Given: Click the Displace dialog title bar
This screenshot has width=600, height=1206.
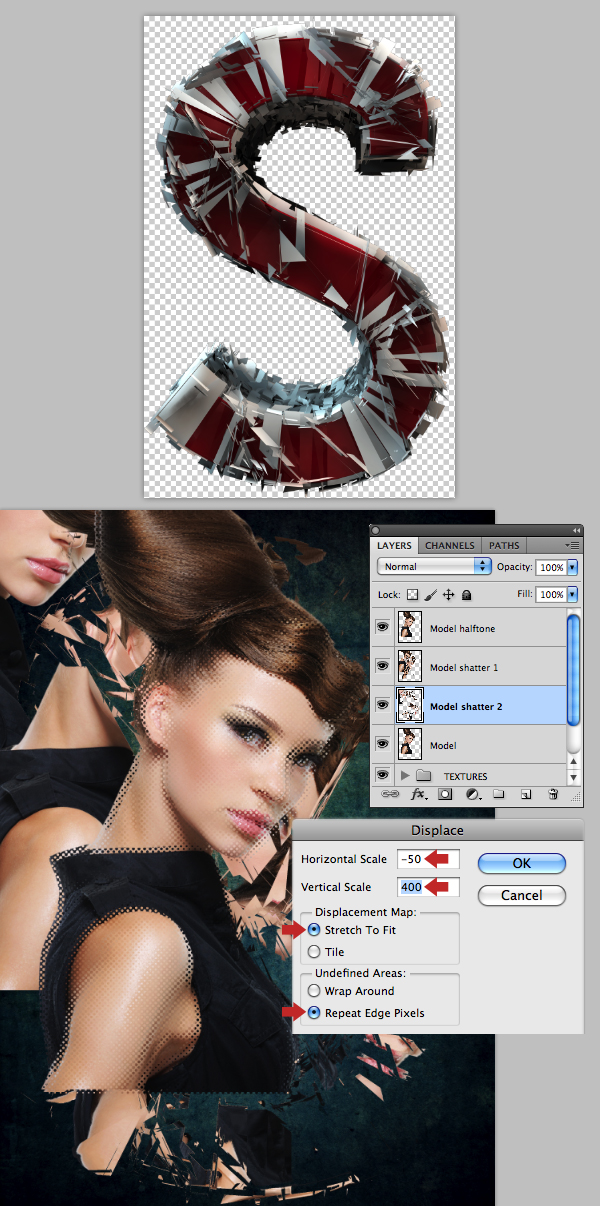Looking at the screenshot, I should pyautogui.click(x=437, y=830).
